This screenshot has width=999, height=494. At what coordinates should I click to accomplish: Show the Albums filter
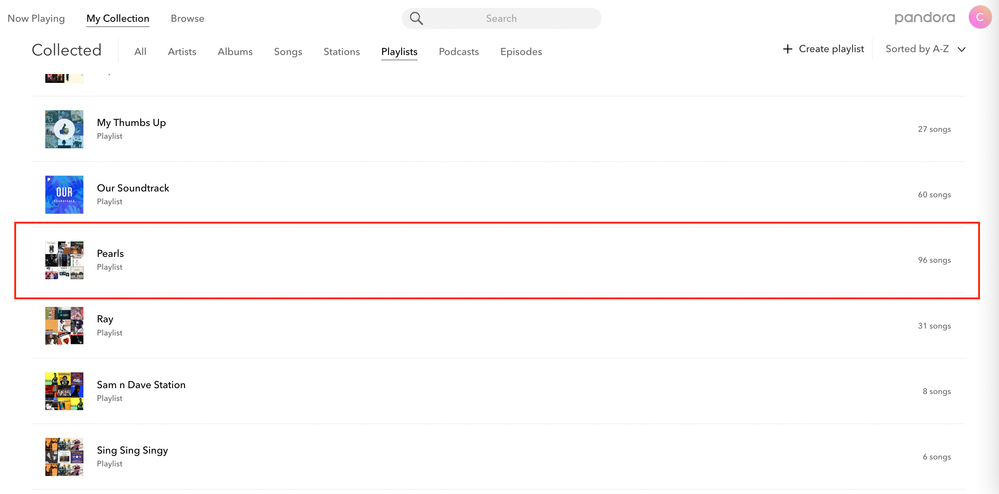pos(235,51)
